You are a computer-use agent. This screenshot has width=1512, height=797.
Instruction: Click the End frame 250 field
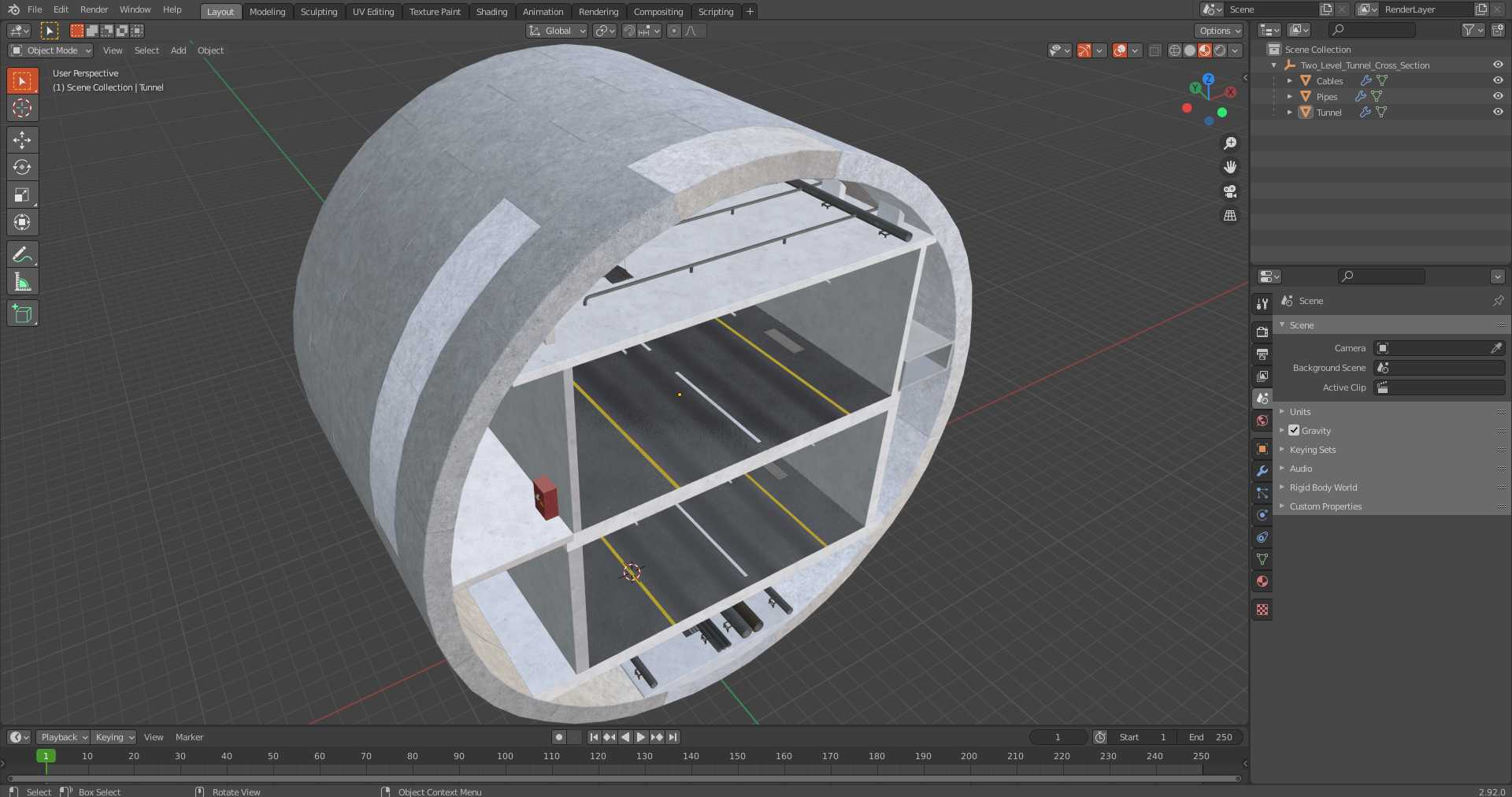pos(1211,737)
